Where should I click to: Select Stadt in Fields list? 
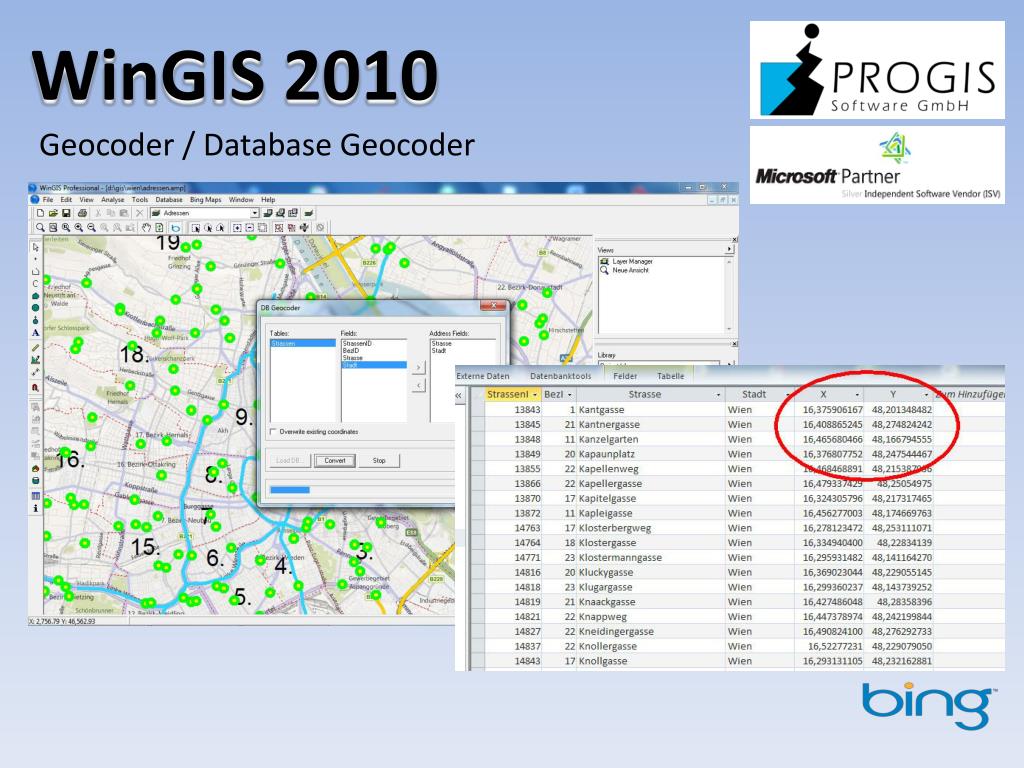coord(374,365)
